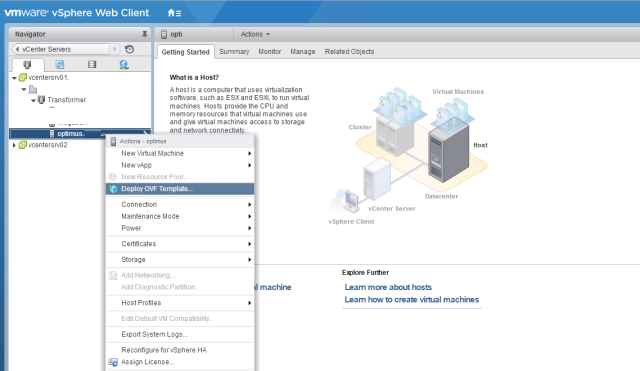Switch to the Manage tab
This screenshot has width=640, height=371.
pyautogui.click(x=302, y=51)
